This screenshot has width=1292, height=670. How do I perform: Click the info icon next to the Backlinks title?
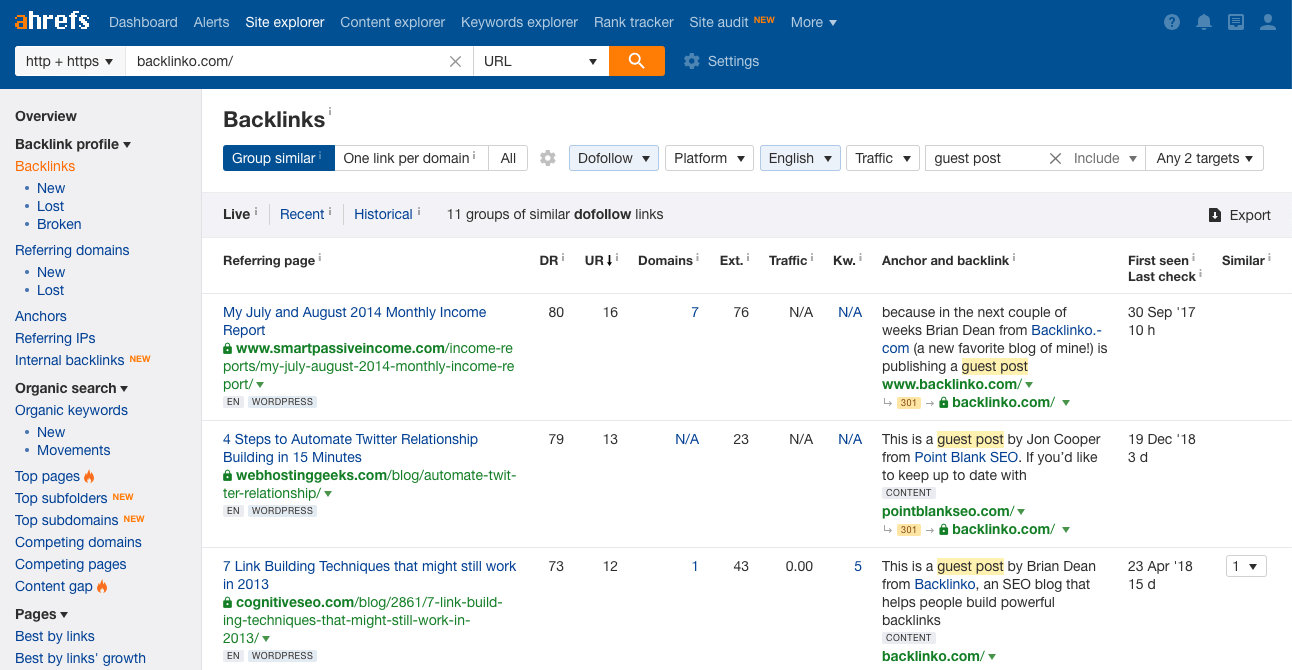[x=330, y=112]
